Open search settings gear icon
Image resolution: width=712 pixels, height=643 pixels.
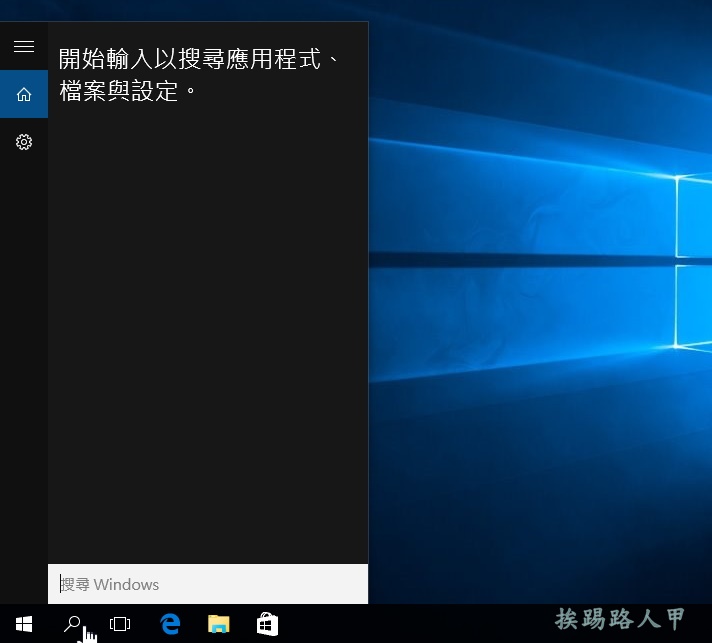coord(24,142)
